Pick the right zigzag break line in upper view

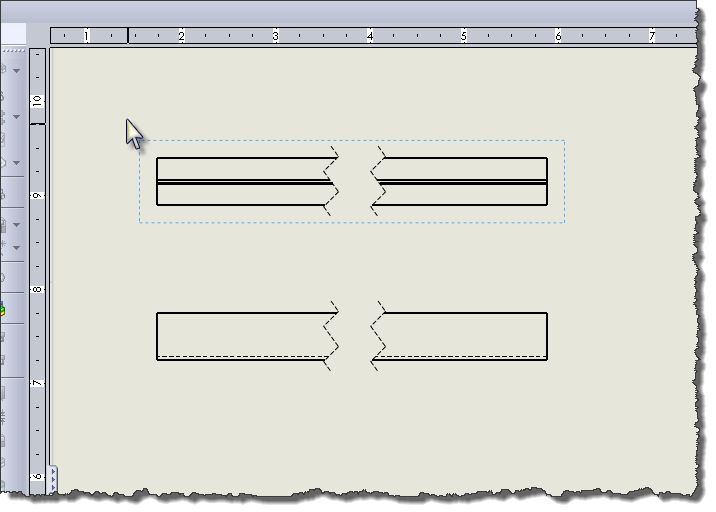tap(377, 181)
